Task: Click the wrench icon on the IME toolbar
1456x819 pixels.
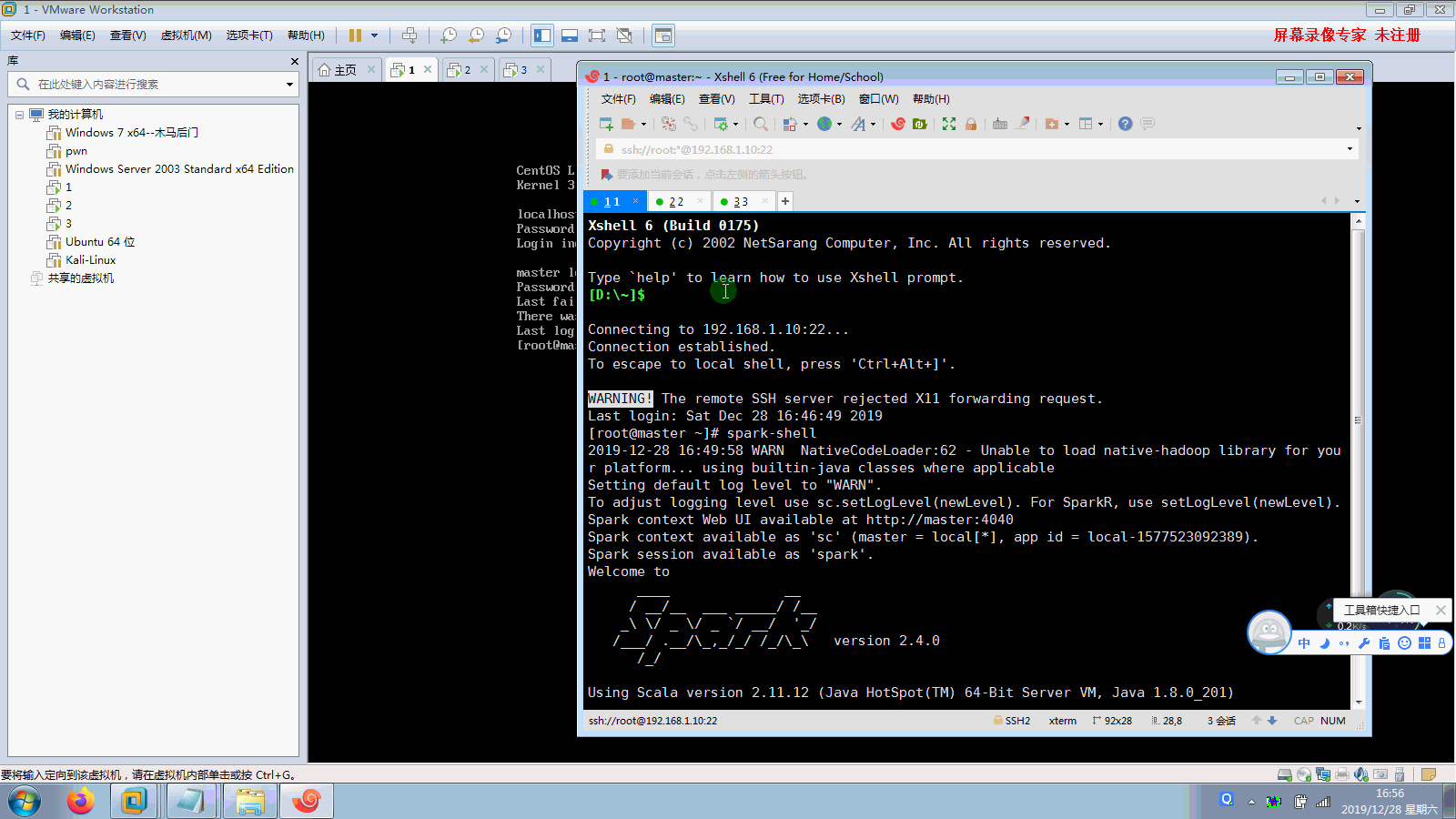Action: [1364, 643]
